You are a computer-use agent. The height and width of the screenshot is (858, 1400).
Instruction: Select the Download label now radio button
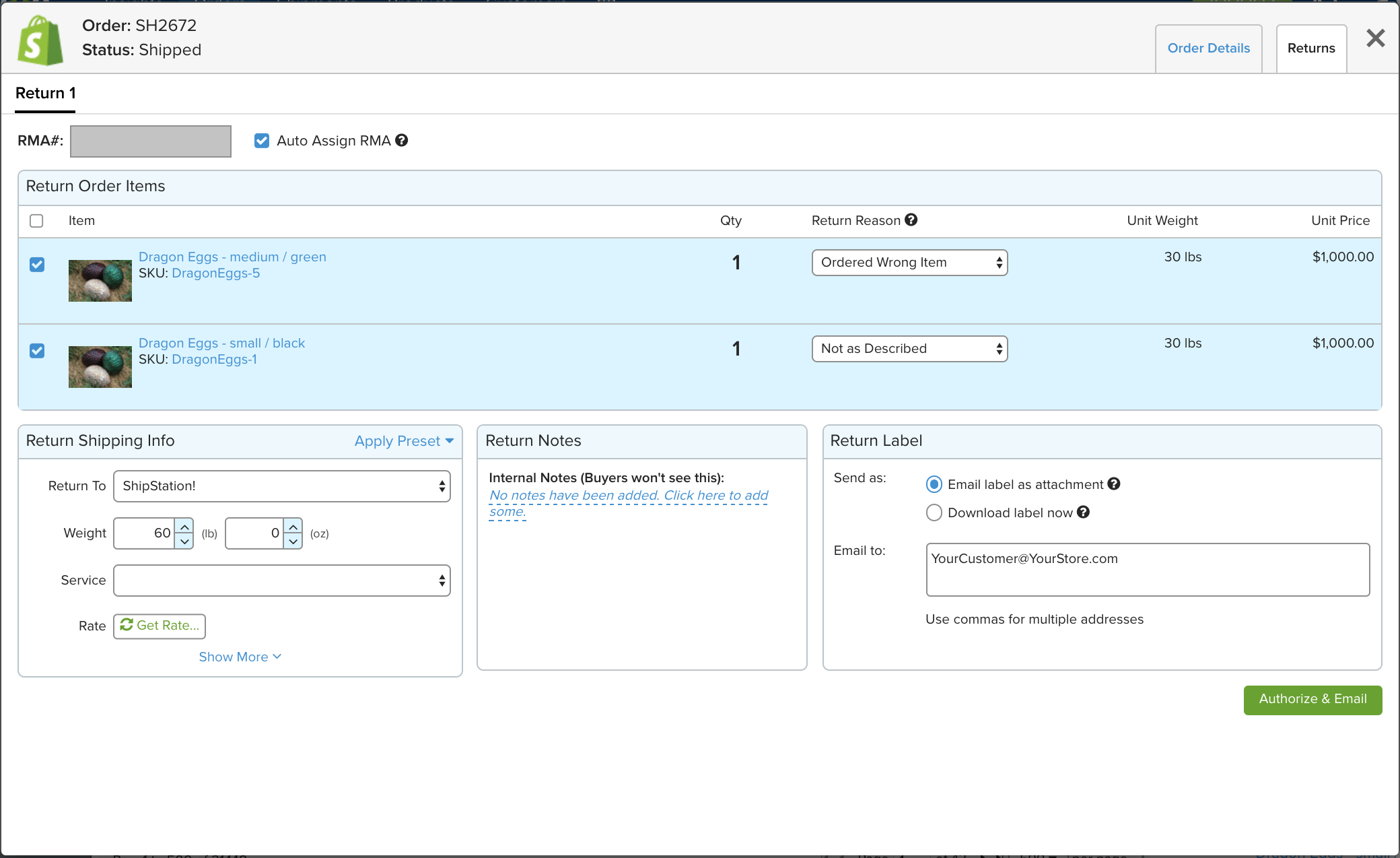coord(934,513)
